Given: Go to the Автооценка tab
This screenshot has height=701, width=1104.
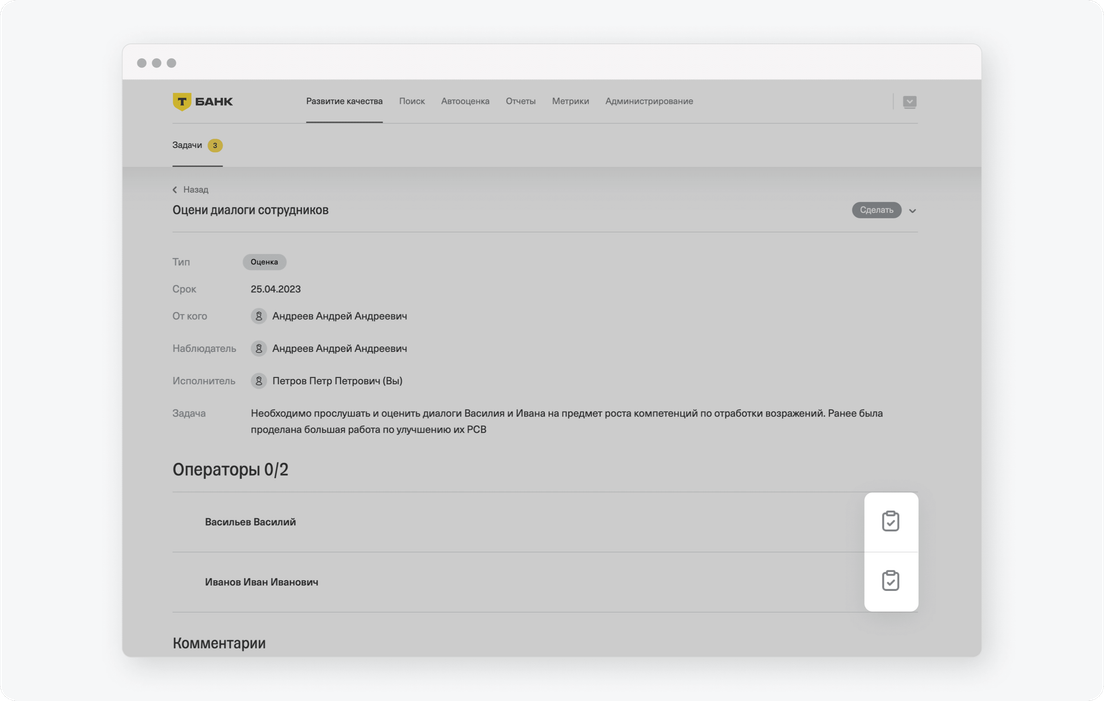Looking at the screenshot, I should point(465,101).
